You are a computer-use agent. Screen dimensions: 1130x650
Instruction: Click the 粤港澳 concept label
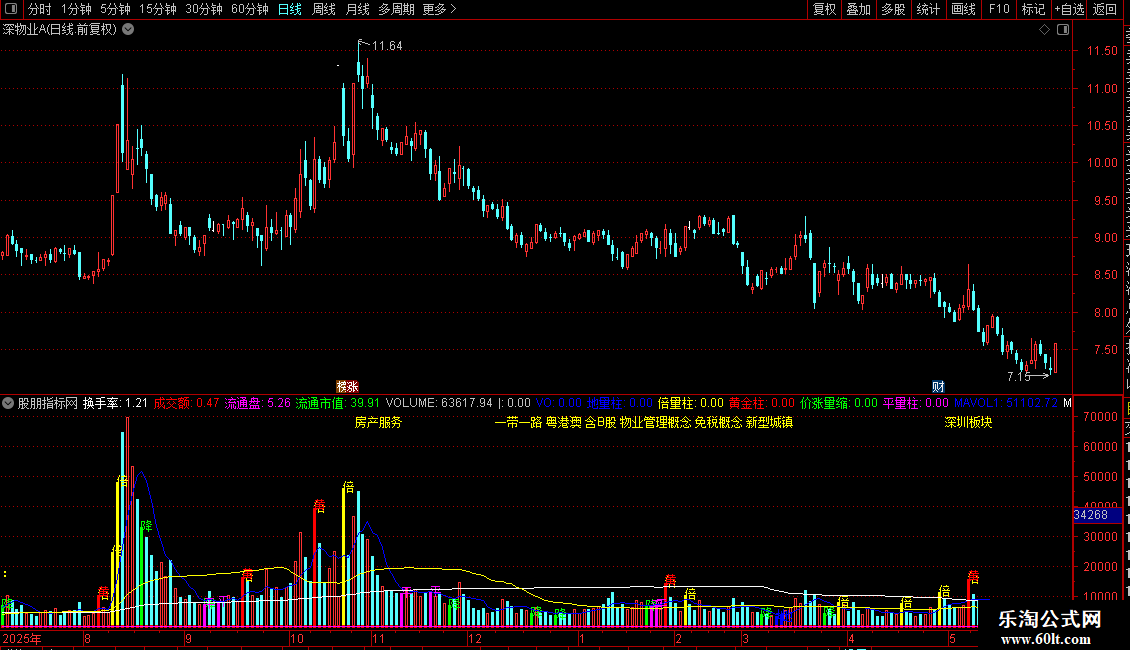(x=564, y=422)
